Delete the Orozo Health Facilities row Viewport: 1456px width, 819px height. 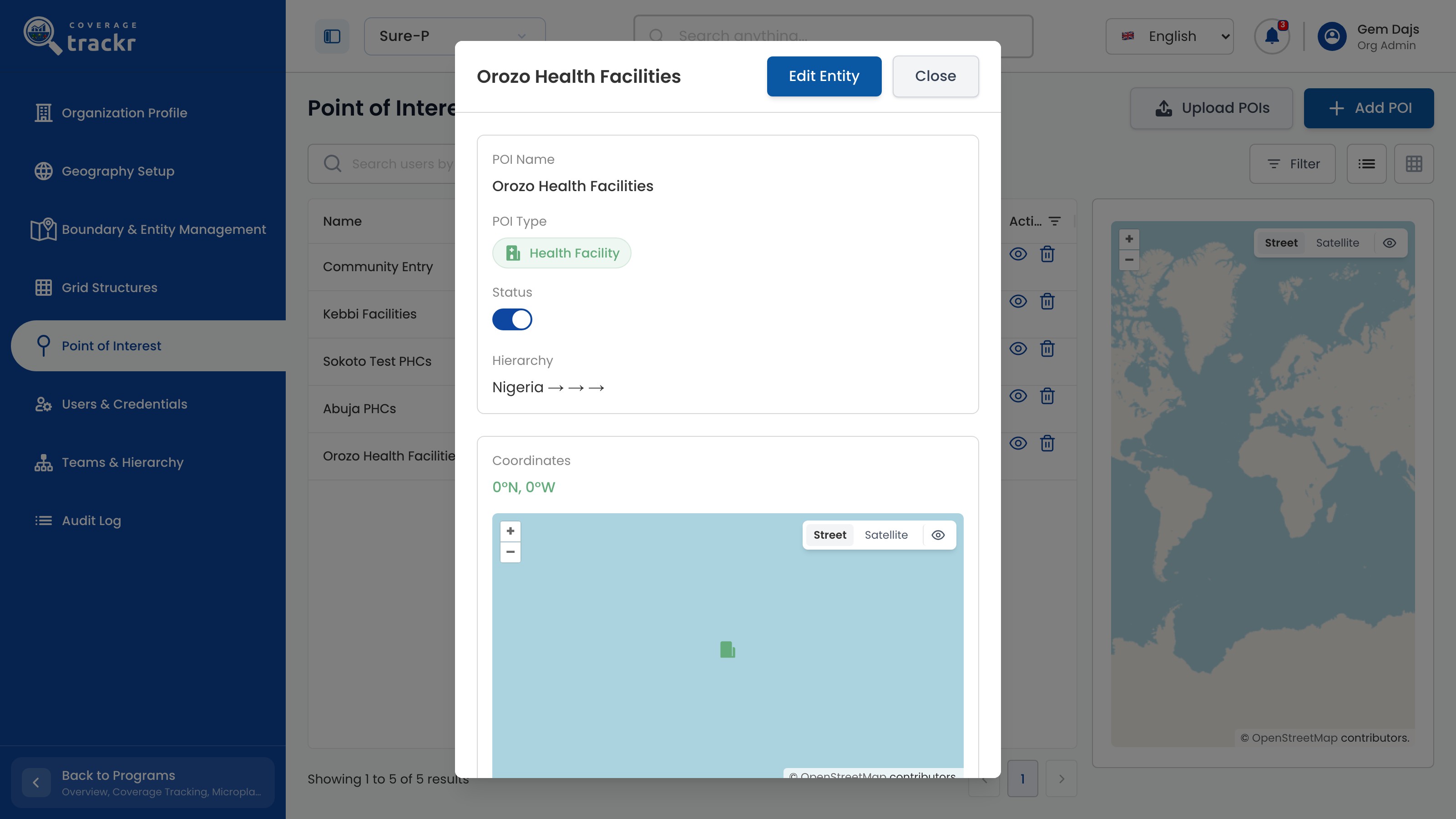click(x=1047, y=444)
